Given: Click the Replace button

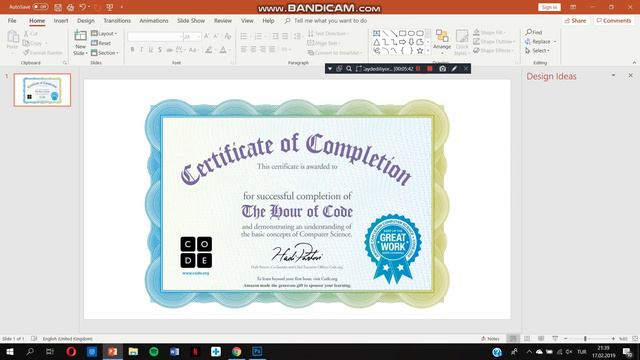Looking at the screenshot, I should click(538, 42).
